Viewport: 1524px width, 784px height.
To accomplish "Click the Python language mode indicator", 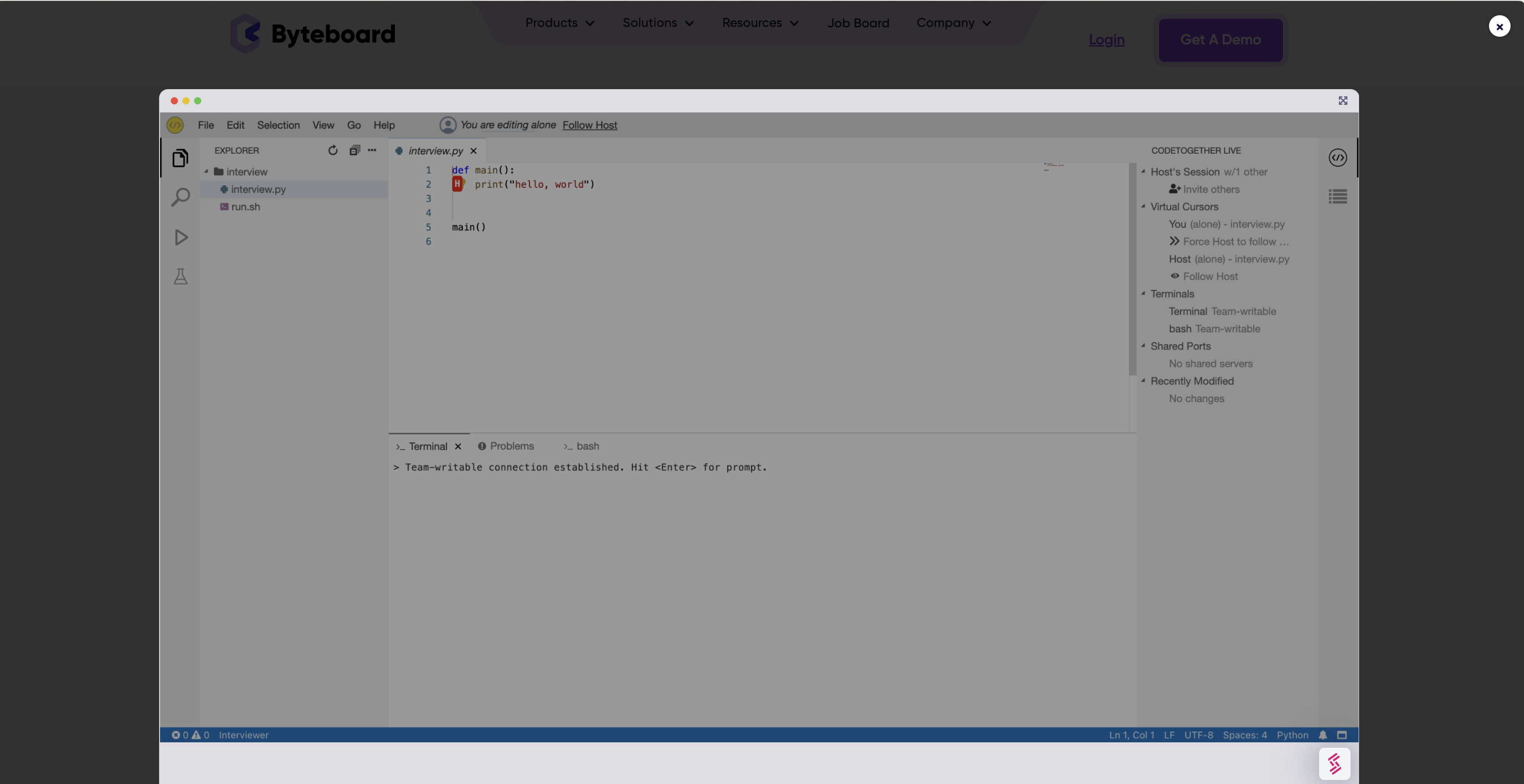I will point(1292,735).
